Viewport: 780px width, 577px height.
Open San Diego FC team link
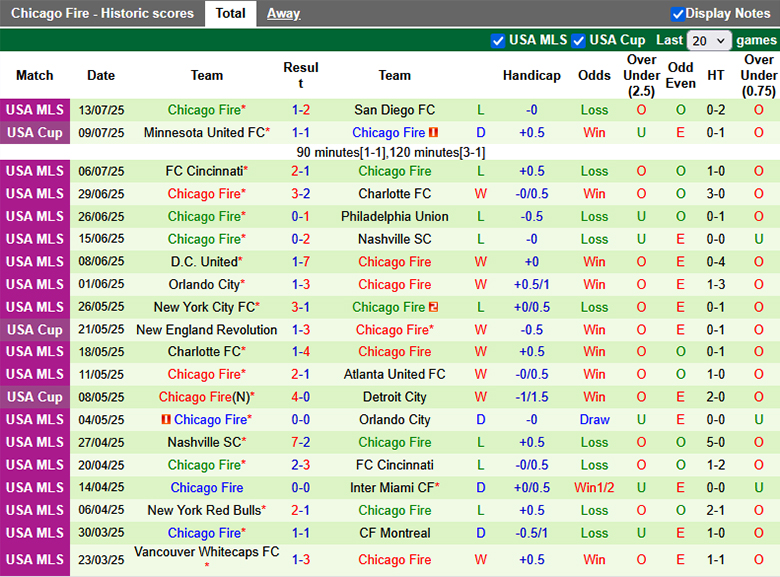[394, 110]
